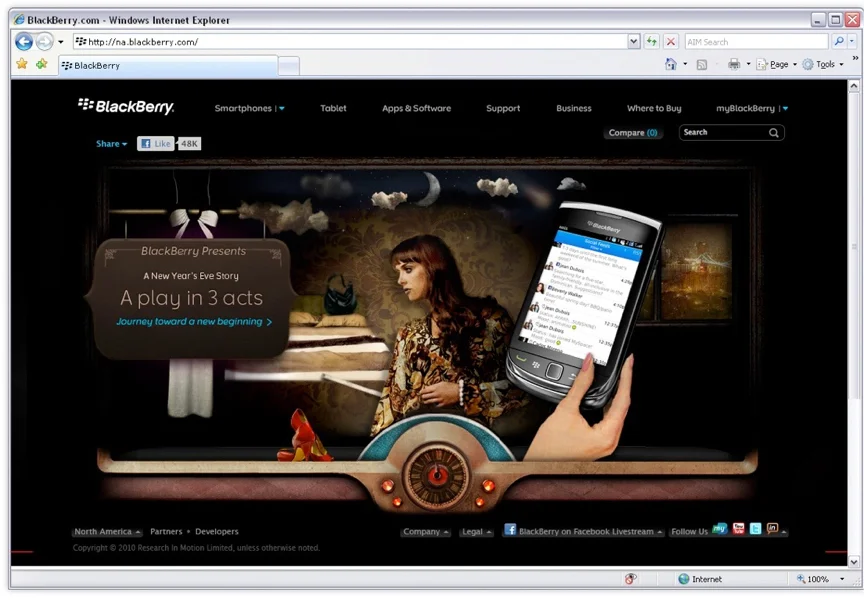Open the LinkedIn follow icon
The image size is (864, 600).
773,528
